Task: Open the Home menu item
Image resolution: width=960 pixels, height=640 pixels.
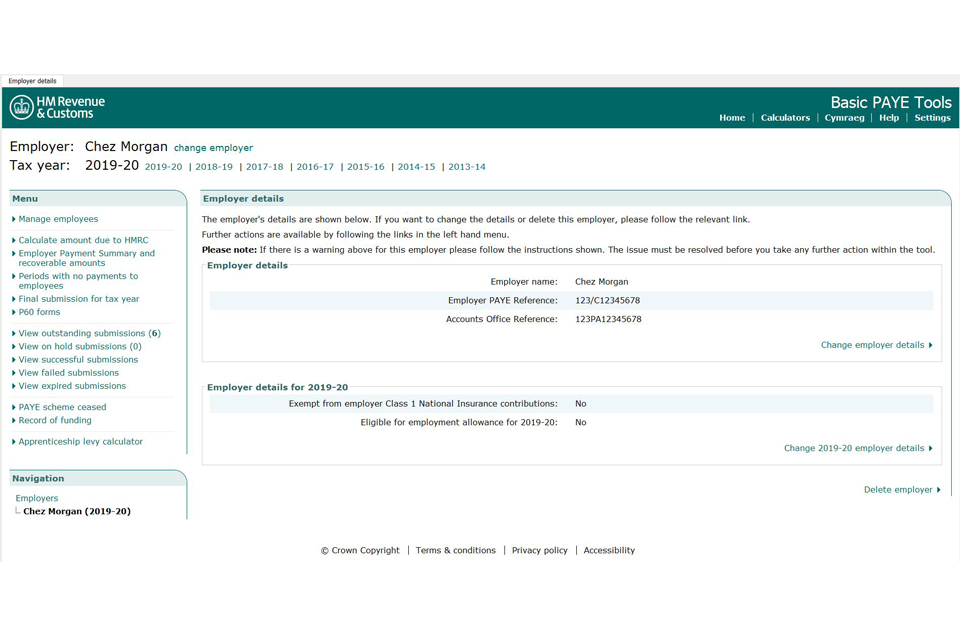Action: point(732,118)
